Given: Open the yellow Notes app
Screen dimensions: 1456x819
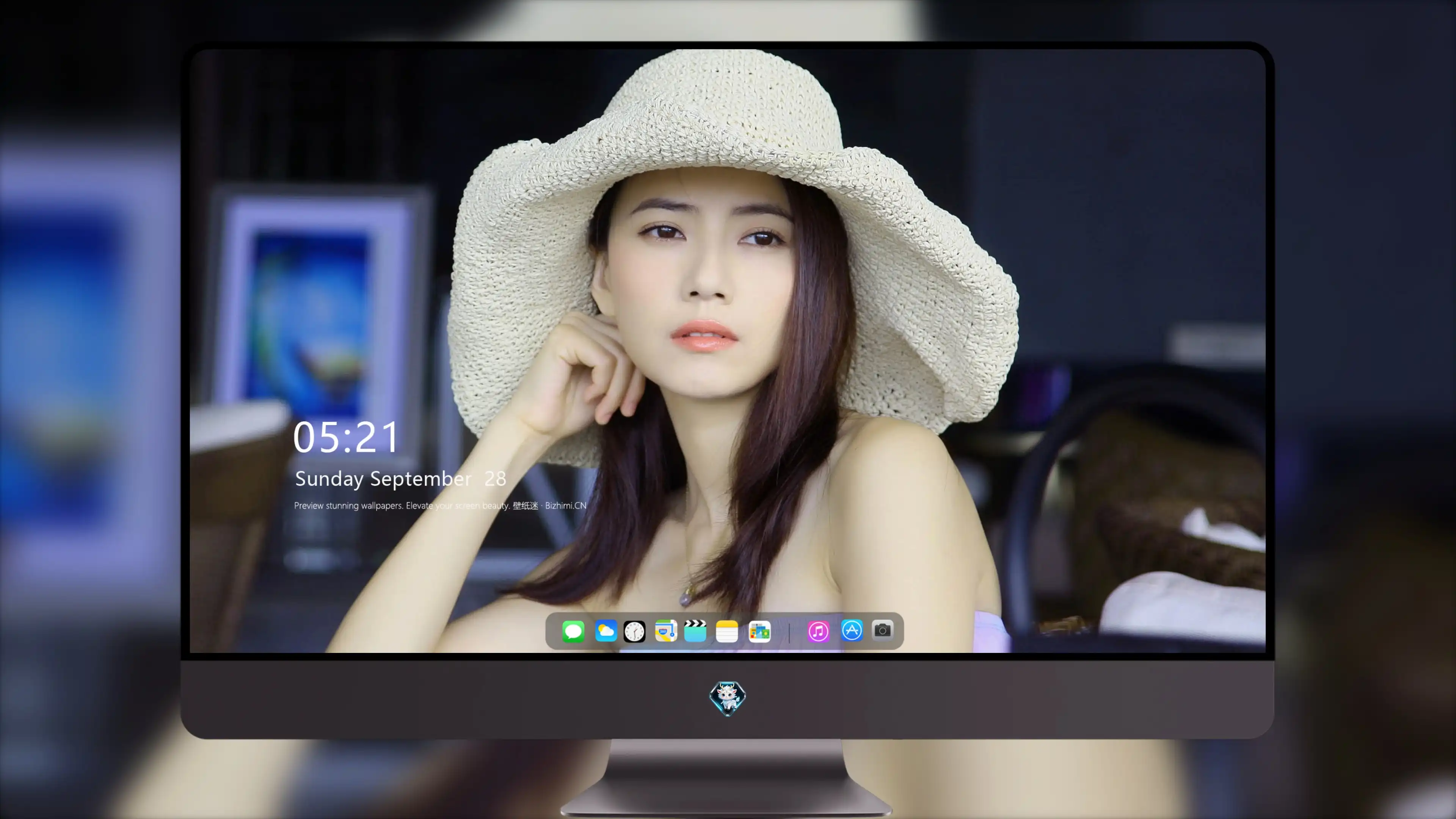Looking at the screenshot, I should pyautogui.click(x=727, y=631).
